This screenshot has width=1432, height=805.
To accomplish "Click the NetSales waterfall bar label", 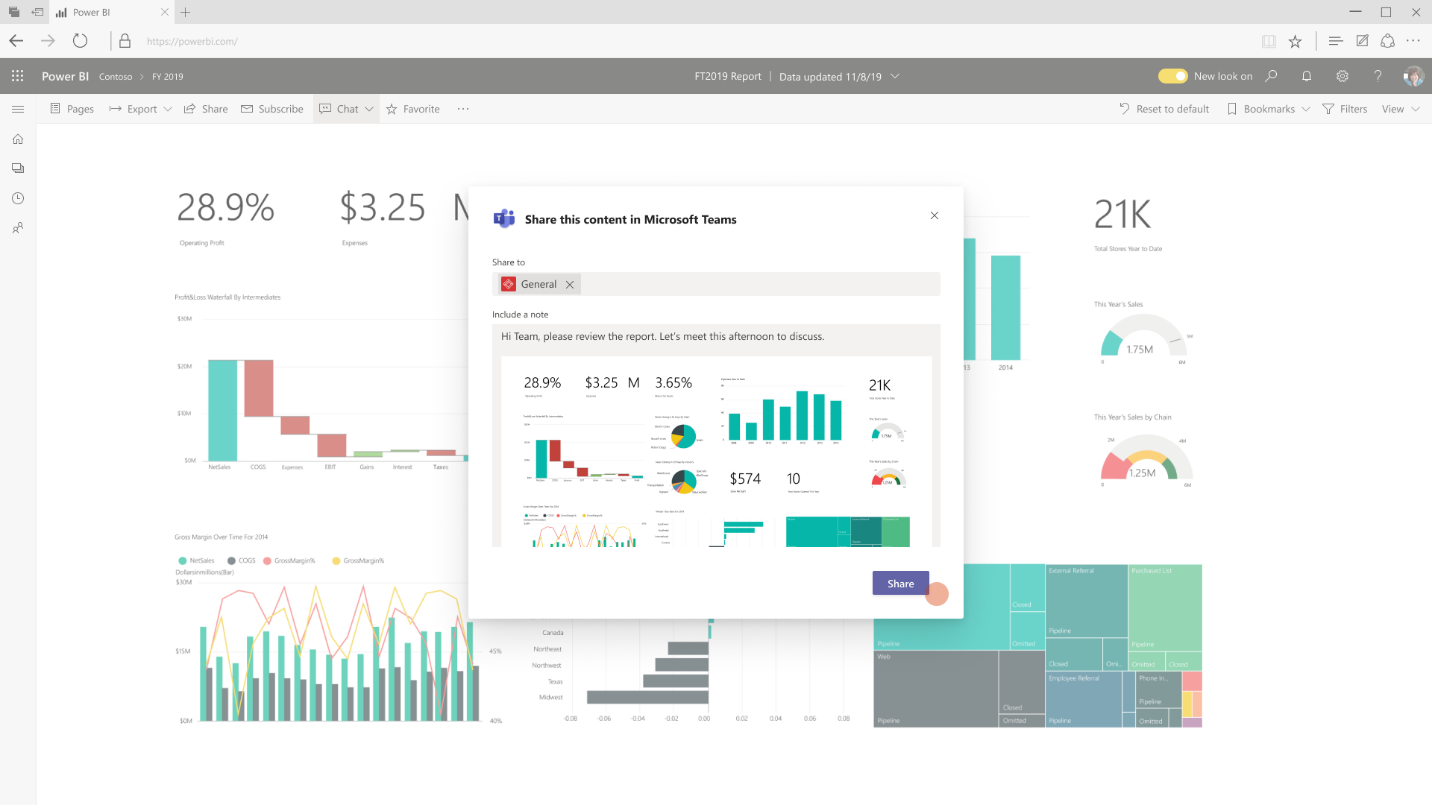I will (219, 467).
